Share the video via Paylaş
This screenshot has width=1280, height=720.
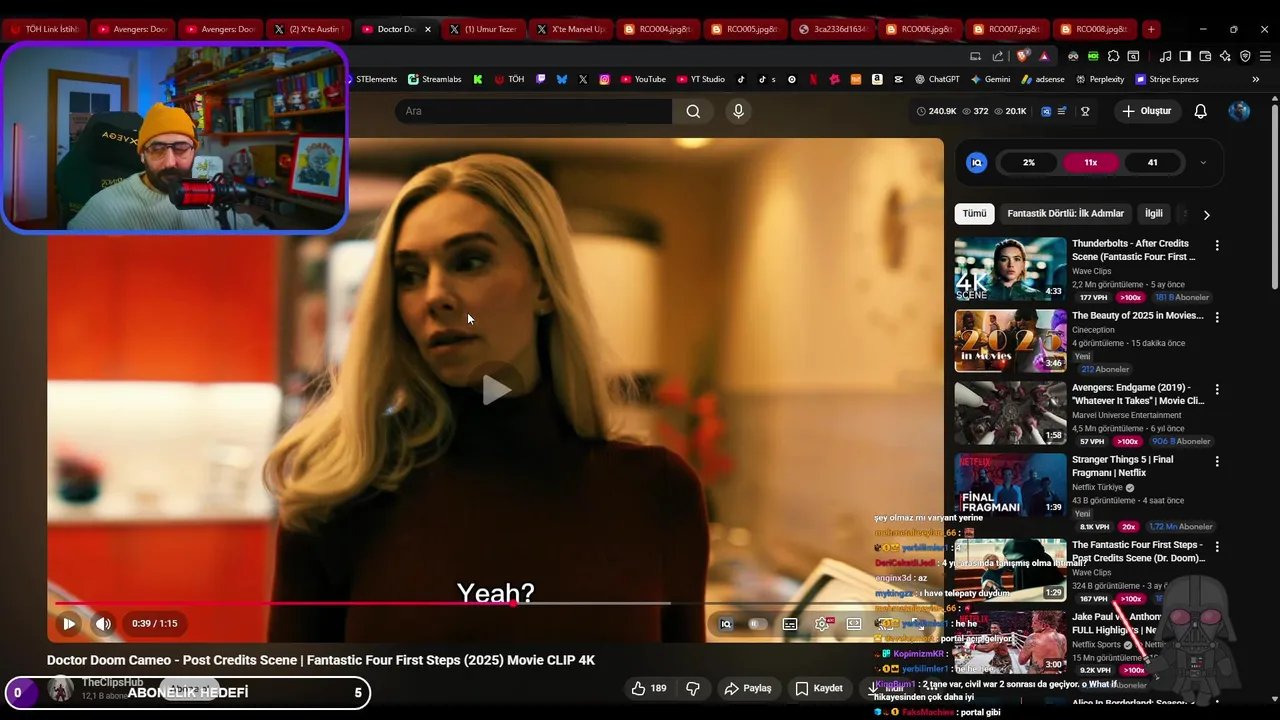coord(748,688)
